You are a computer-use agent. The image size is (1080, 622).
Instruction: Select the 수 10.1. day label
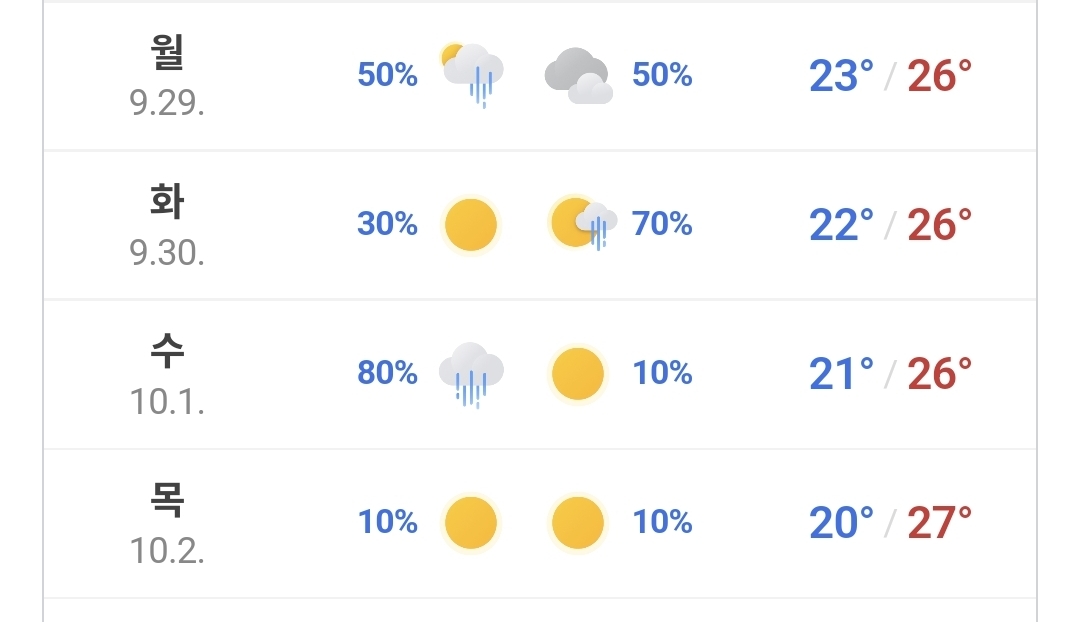pyautogui.click(x=167, y=374)
